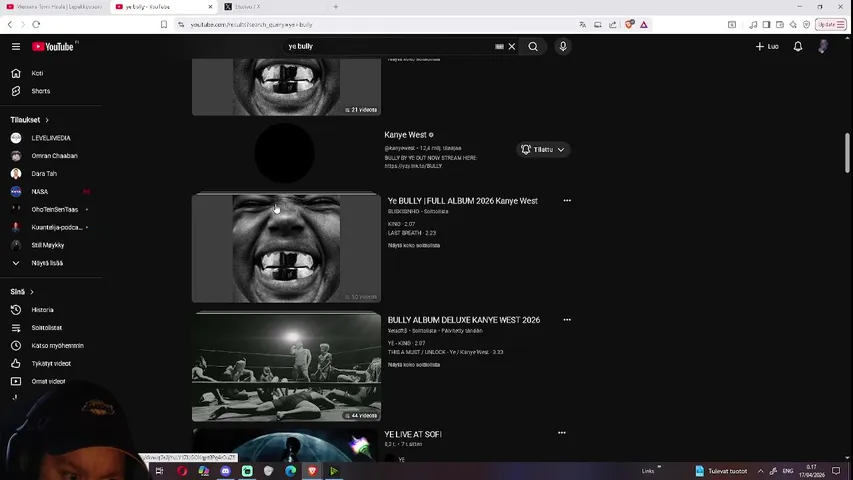
Task: Open a new browser tab
Action: [336, 7]
